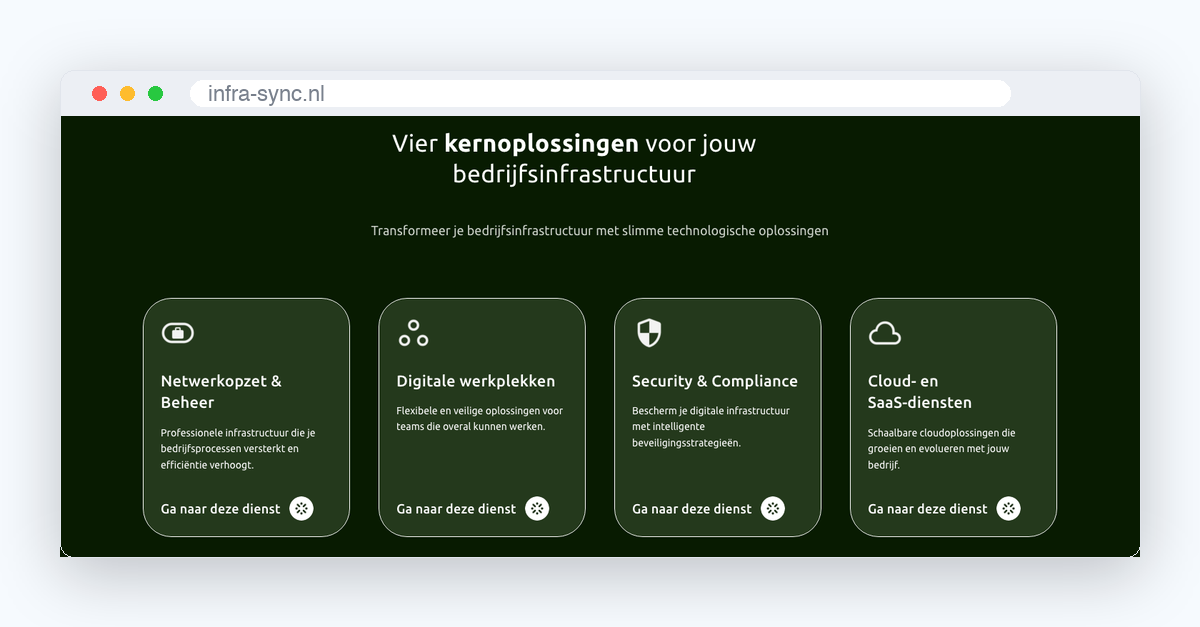1200x627 pixels.
Task: Click the three-circles icon on Digitale werkplekken card
Action: [413, 333]
